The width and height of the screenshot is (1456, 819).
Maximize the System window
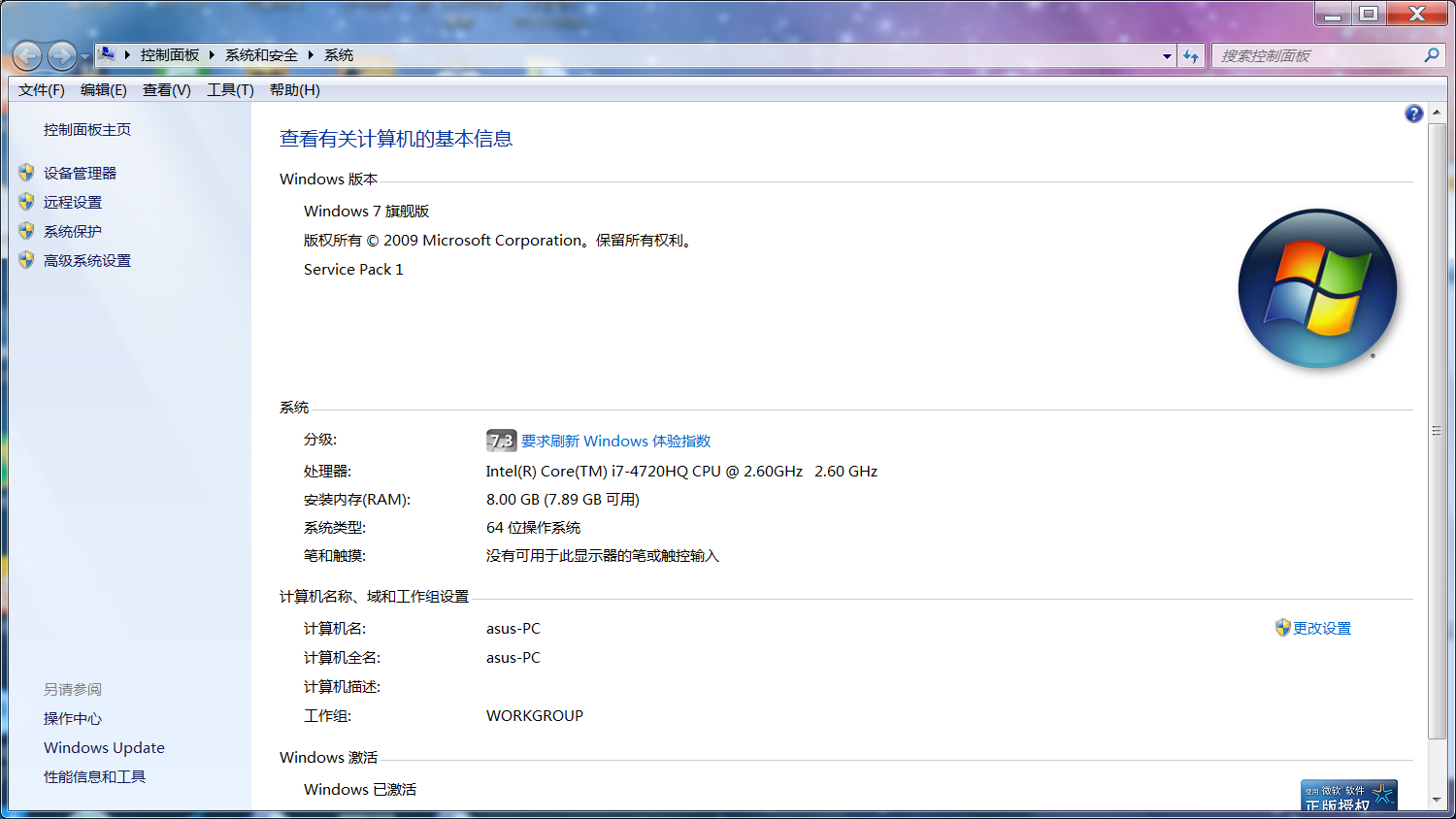[x=1369, y=15]
